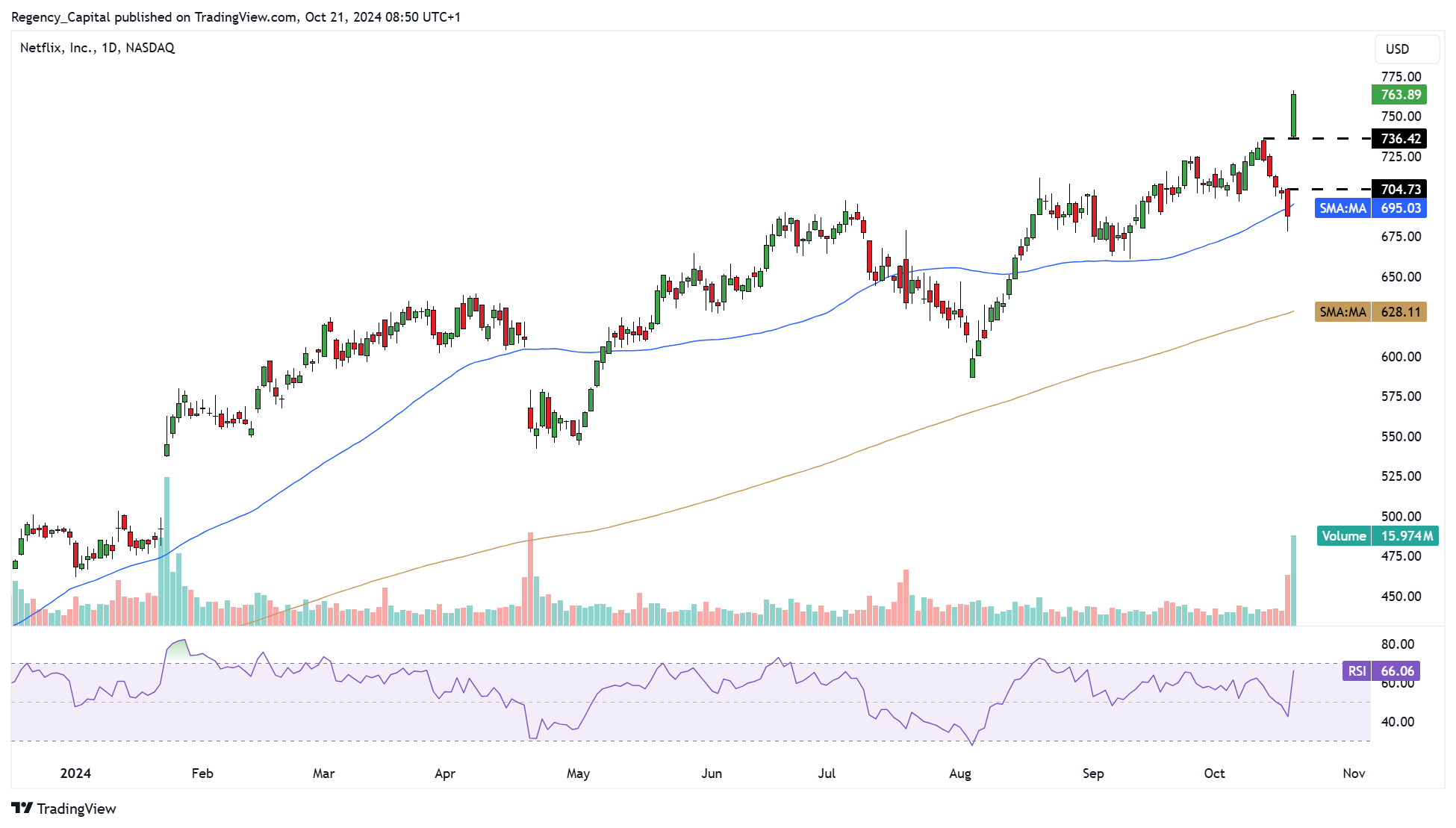Click the Regency_Capital published header text
Screen dimensions: 1456x828
click(x=235, y=16)
